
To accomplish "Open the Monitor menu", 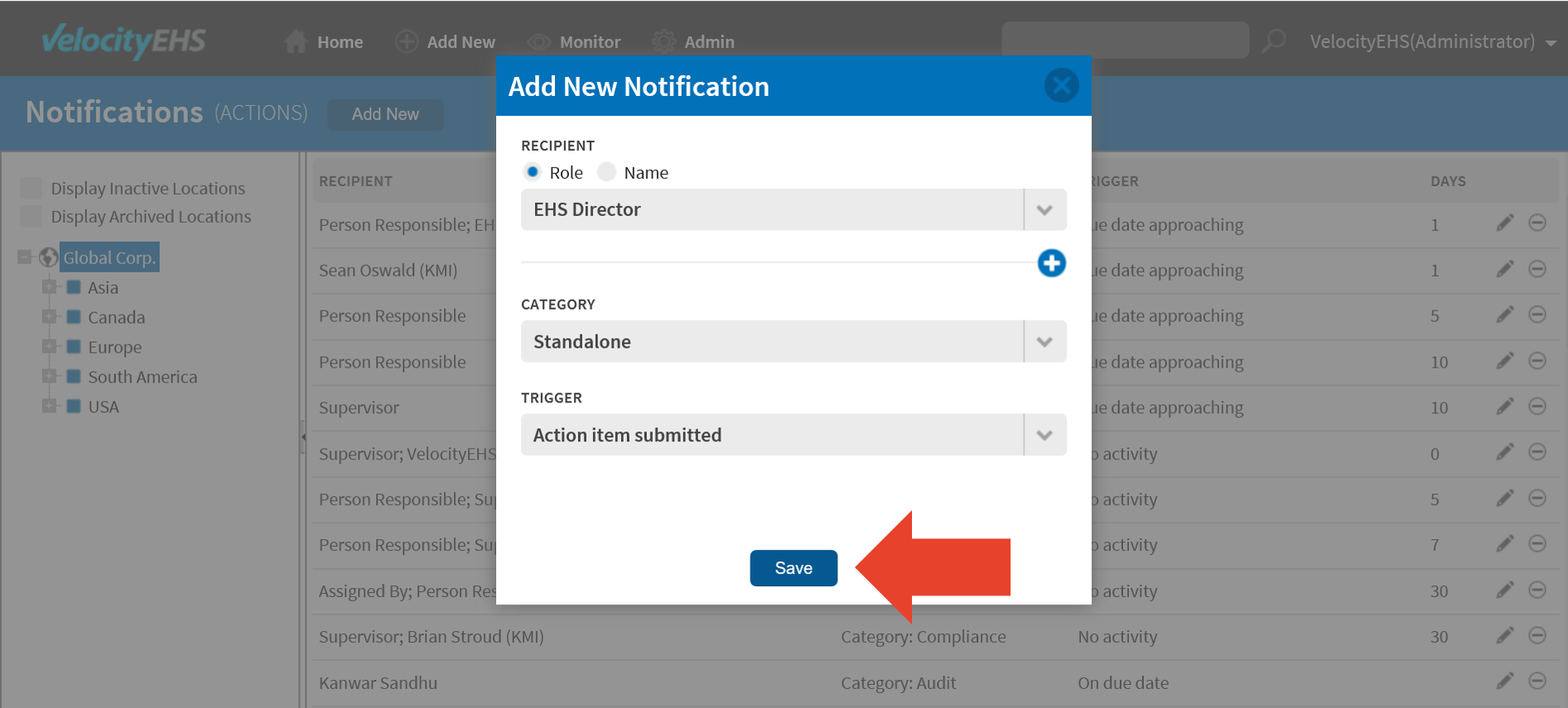I will 574,41.
